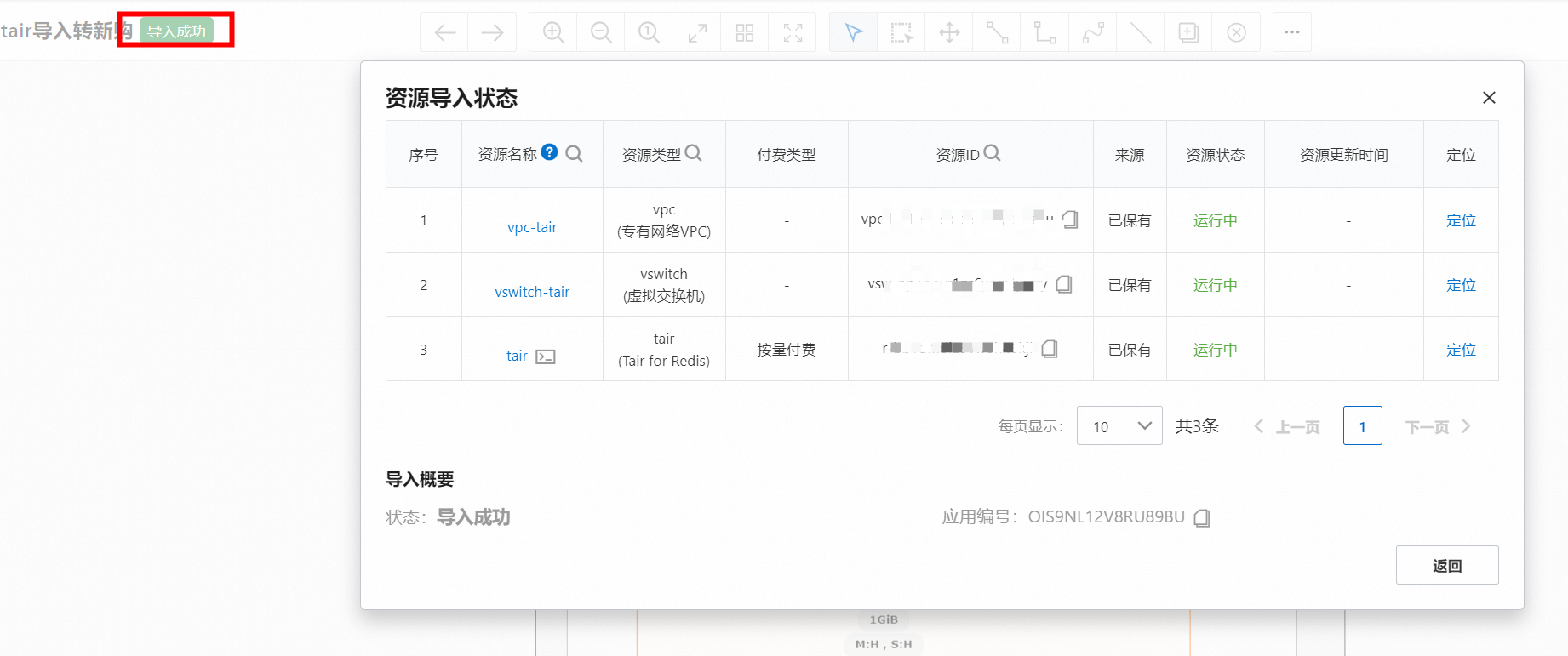This screenshot has width=1568, height=656.
Task: Click the vswitch (虚拟交换机) type cell
Action: click(x=664, y=285)
